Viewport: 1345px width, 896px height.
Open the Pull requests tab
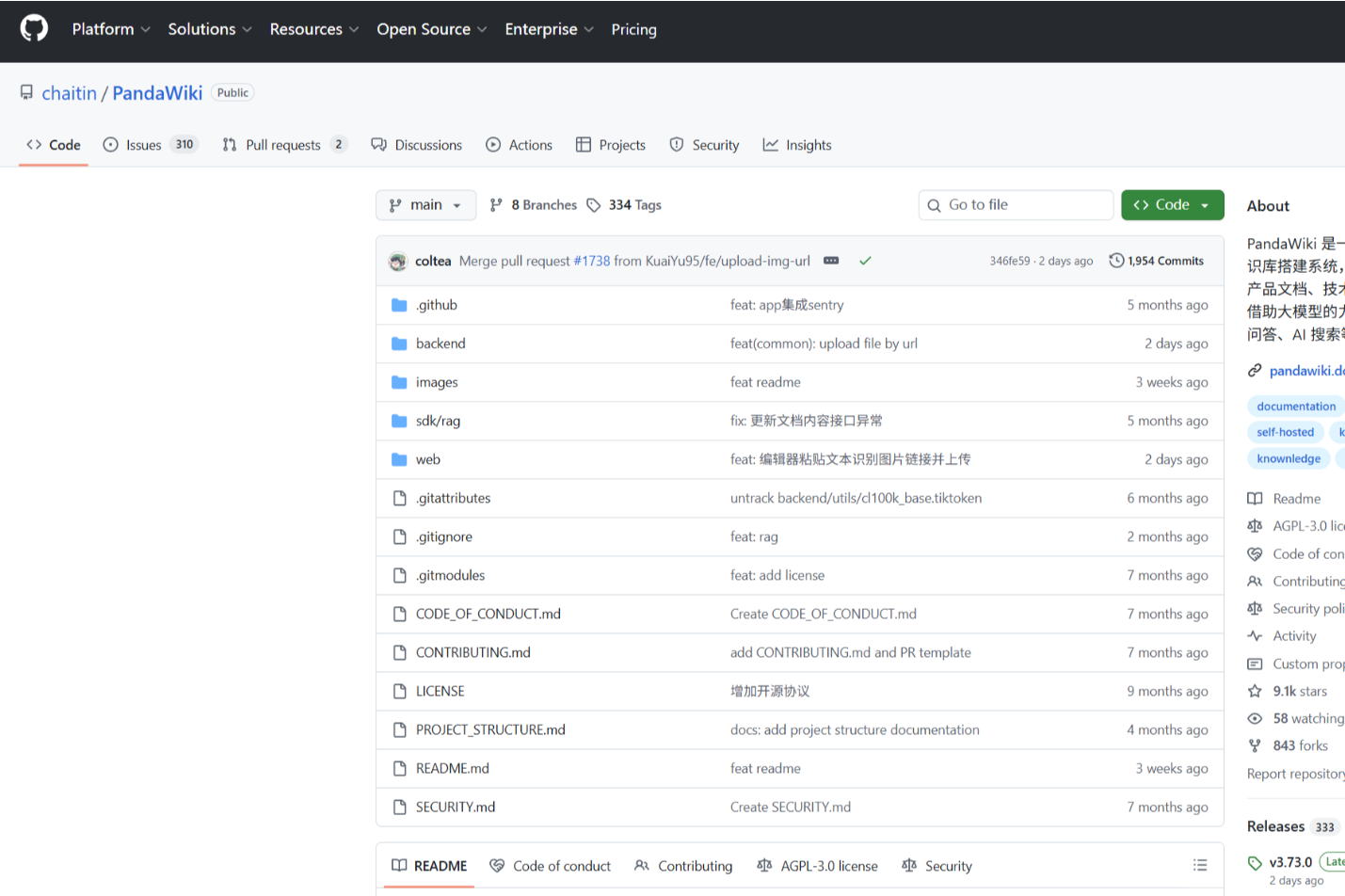(284, 145)
